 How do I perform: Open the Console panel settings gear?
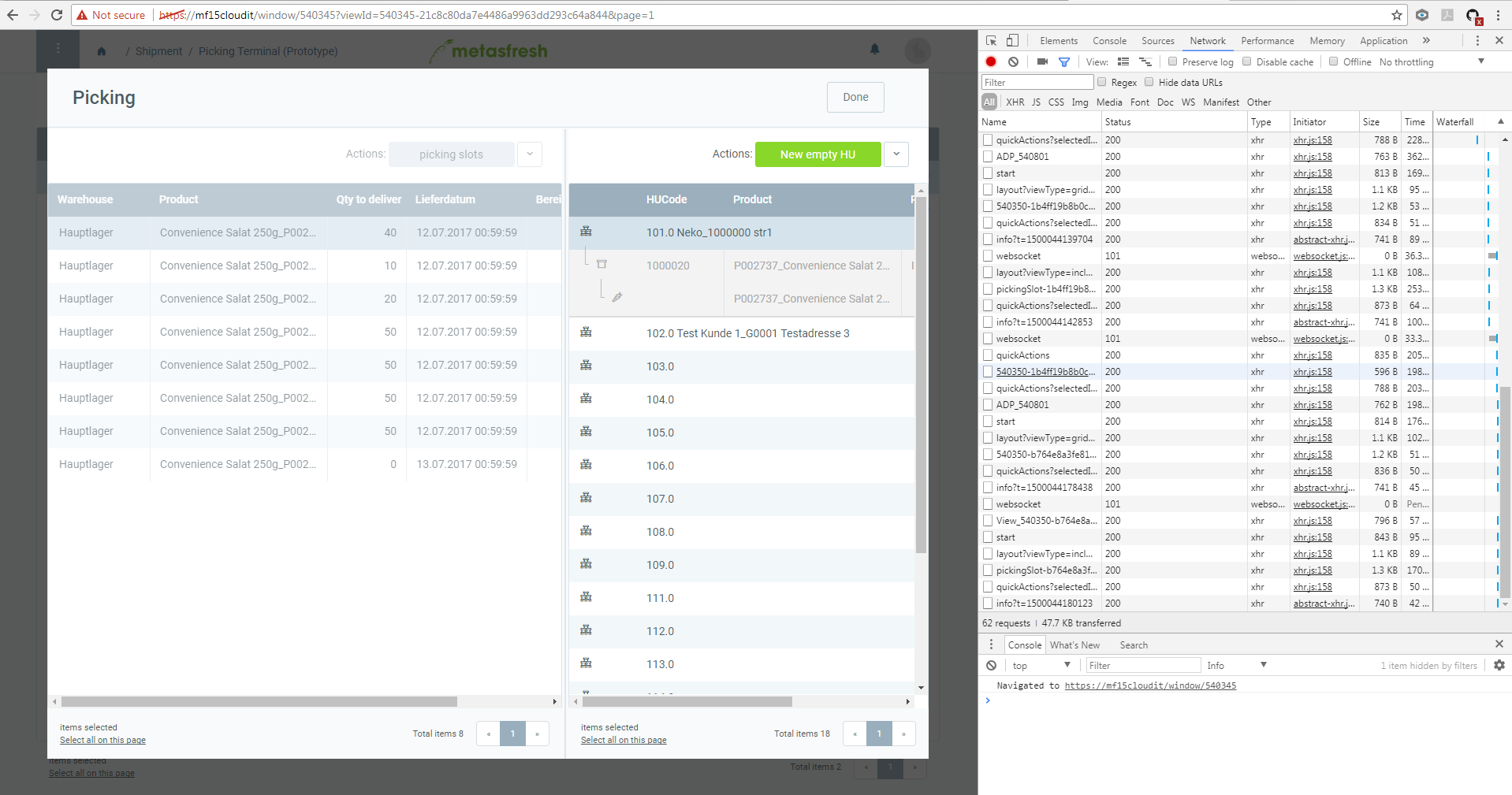1498,665
